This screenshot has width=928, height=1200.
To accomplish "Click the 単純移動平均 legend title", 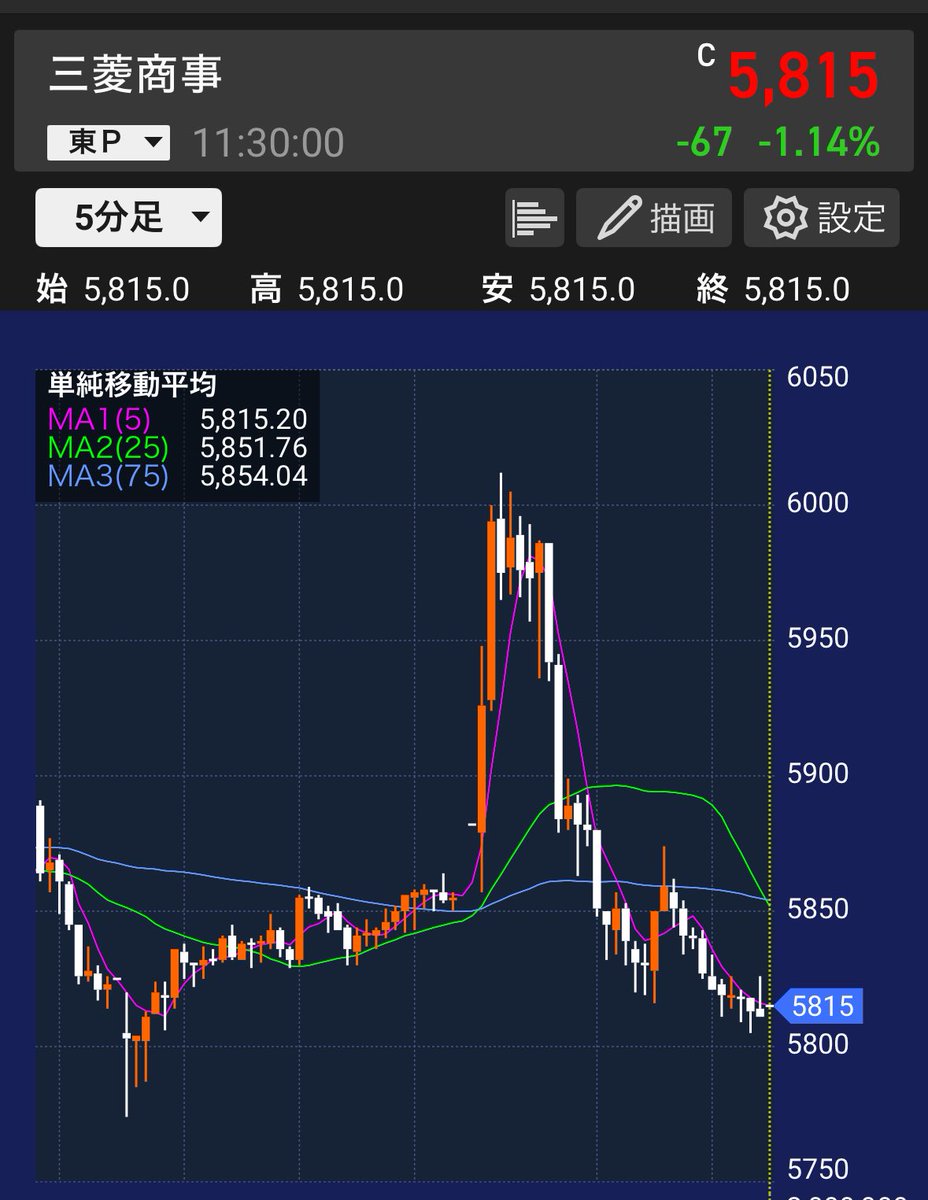I will pyautogui.click(x=132, y=385).
